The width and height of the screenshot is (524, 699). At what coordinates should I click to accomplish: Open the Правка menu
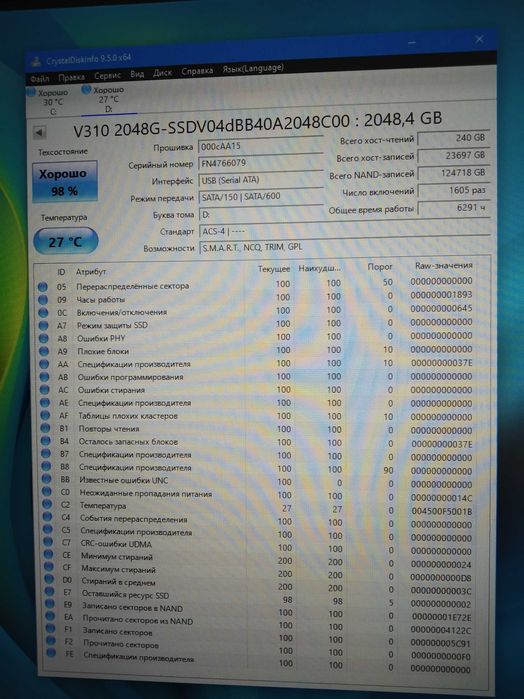coord(71,78)
